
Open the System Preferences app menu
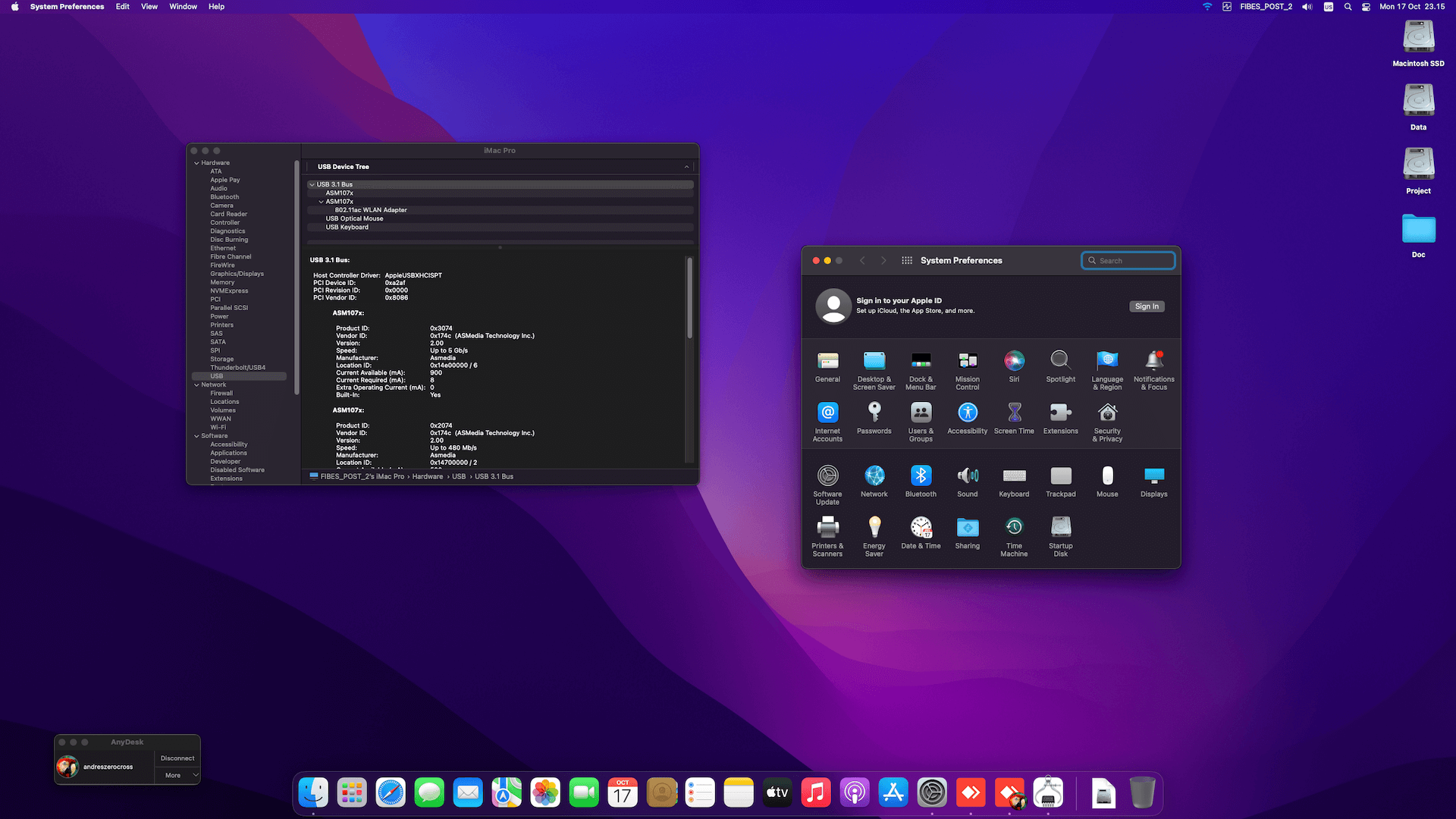pyautogui.click(x=67, y=7)
